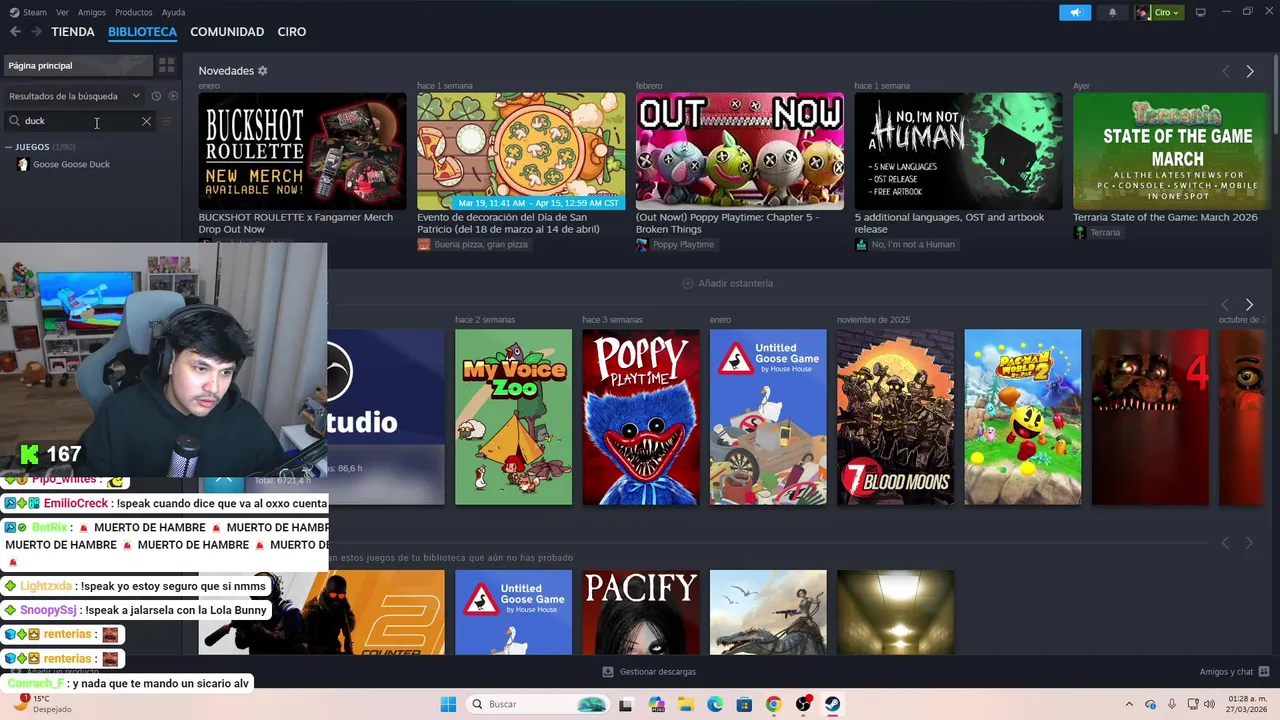Go back with the left arrow
This screenshot has height=720, width=1280.
tap(15, 32)
